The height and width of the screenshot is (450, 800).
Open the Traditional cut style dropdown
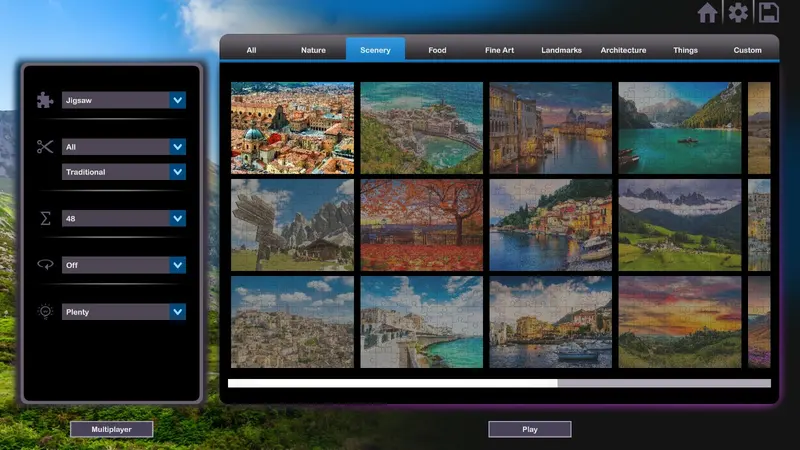pyautogui.click(x=123, y=172)
